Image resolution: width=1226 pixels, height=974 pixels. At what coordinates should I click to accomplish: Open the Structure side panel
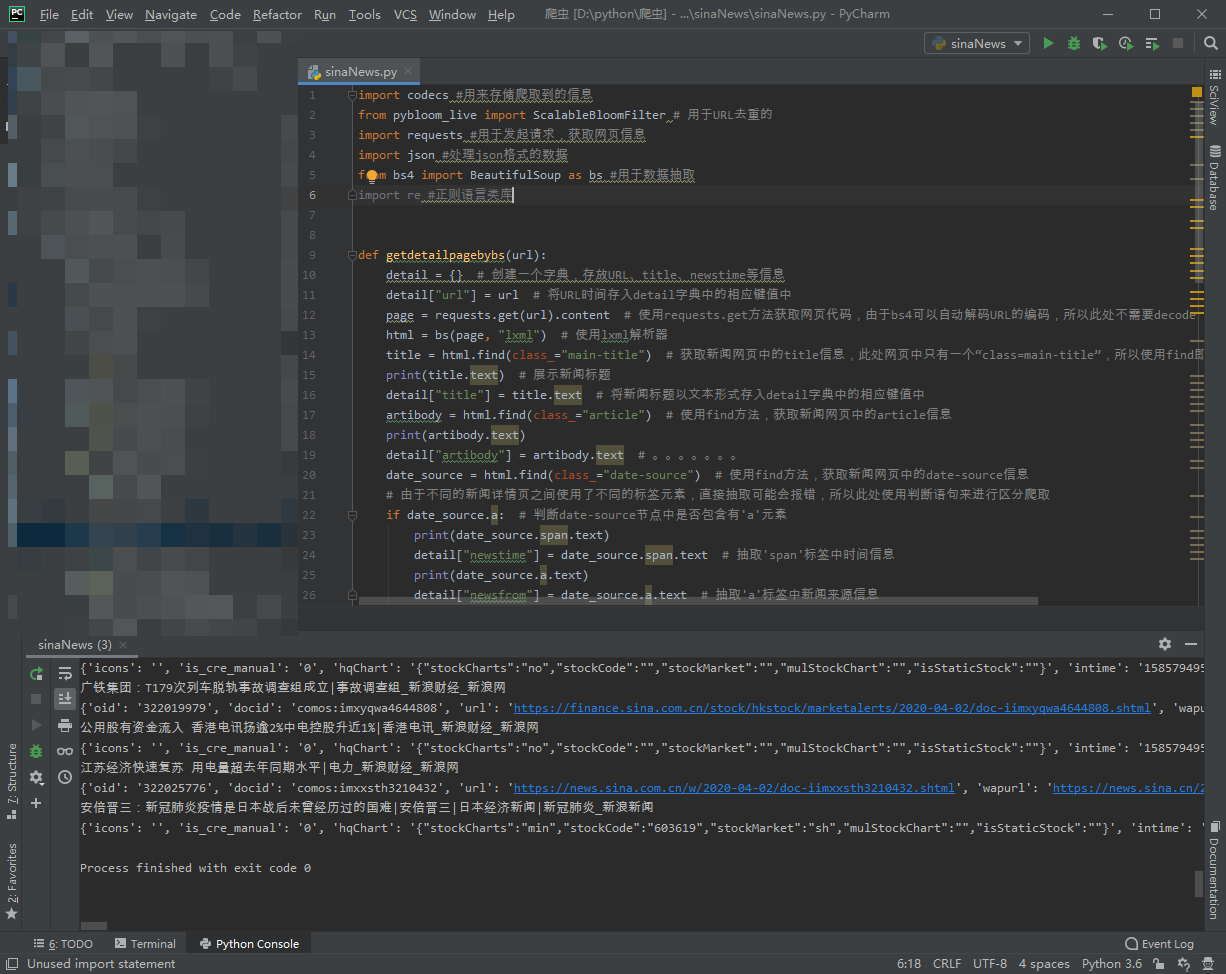[x=12, y=780]
